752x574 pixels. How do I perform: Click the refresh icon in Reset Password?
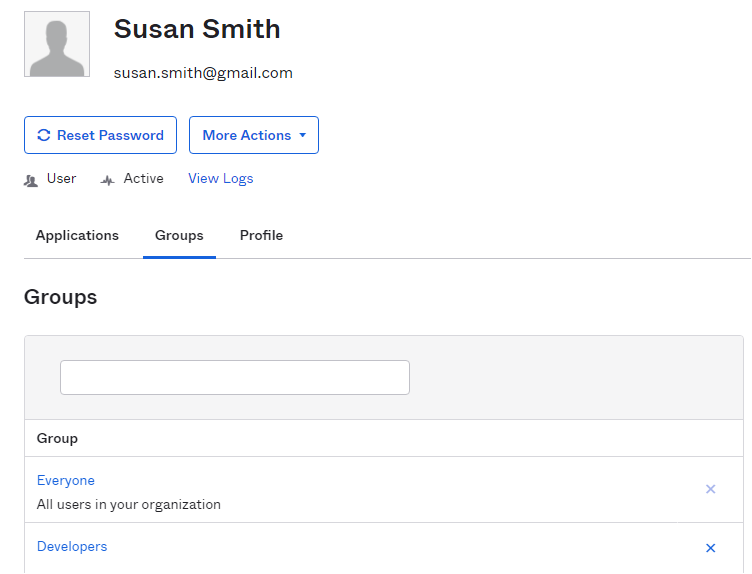pos(43,135)
